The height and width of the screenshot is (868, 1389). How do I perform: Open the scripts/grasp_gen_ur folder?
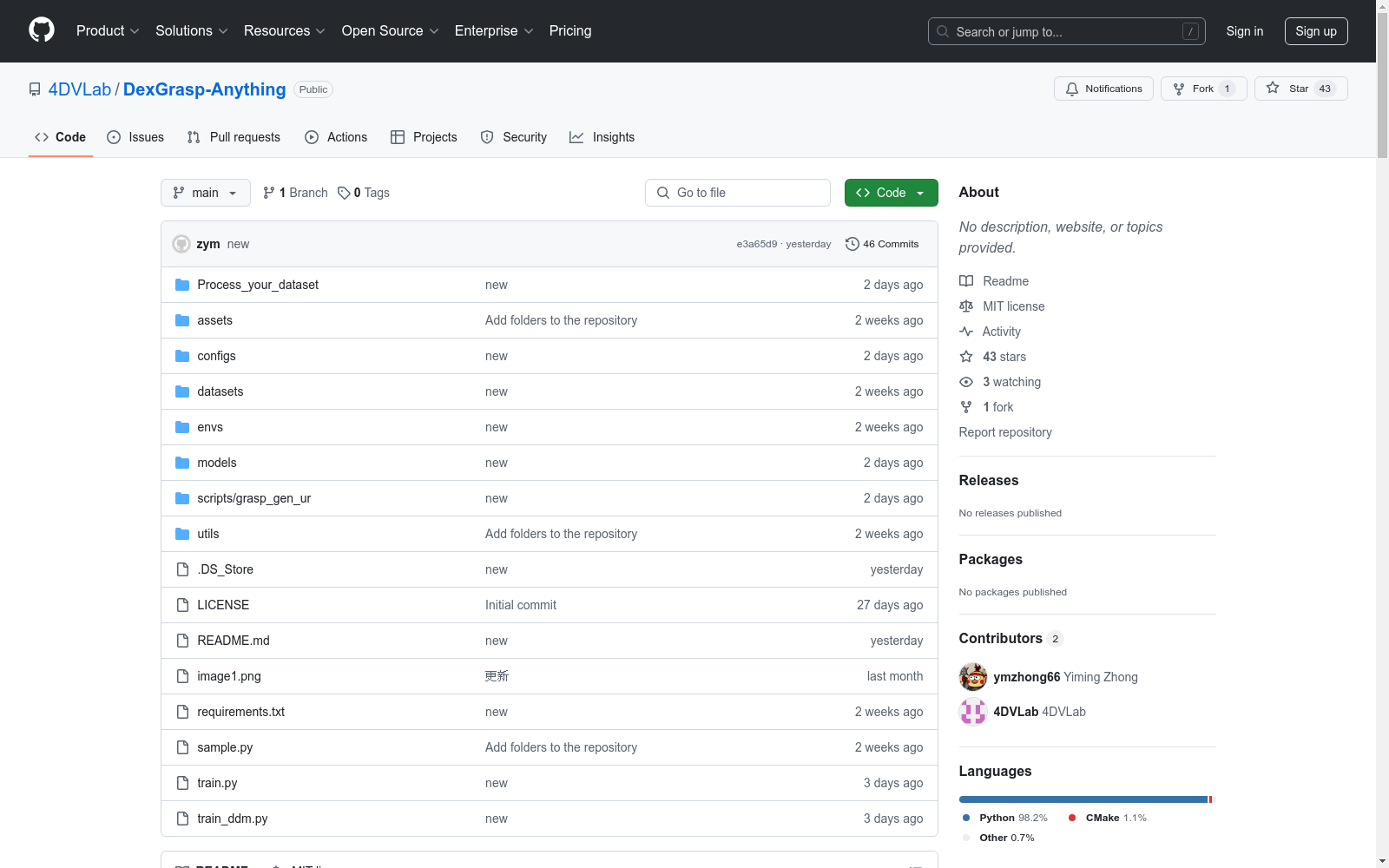253,498
